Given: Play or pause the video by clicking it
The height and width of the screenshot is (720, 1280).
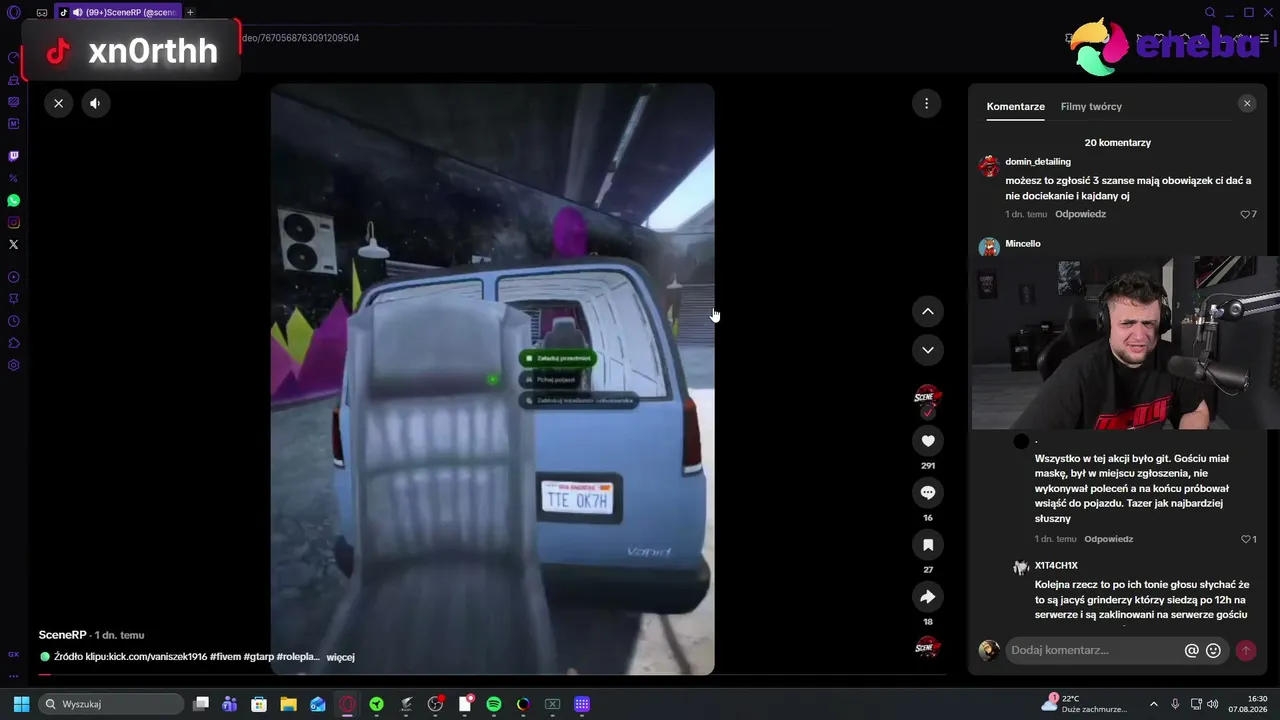Looking at the screenshot, I should [492, 379].
